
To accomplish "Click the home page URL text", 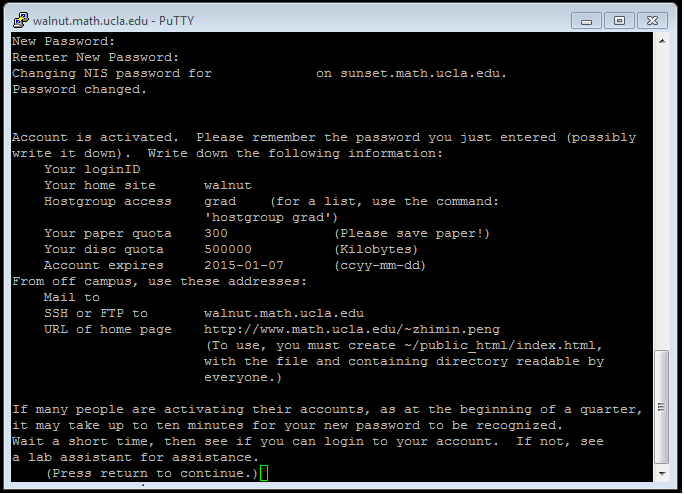I will (x=352, y=329).
